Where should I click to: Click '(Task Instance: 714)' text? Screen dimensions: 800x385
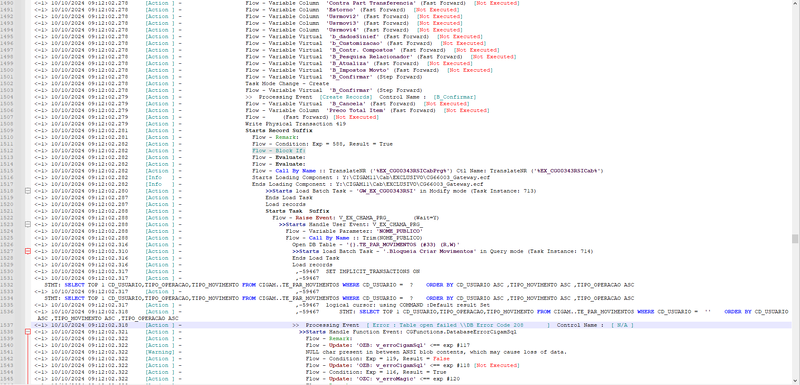pyautogui.click(x=559, y=251)
